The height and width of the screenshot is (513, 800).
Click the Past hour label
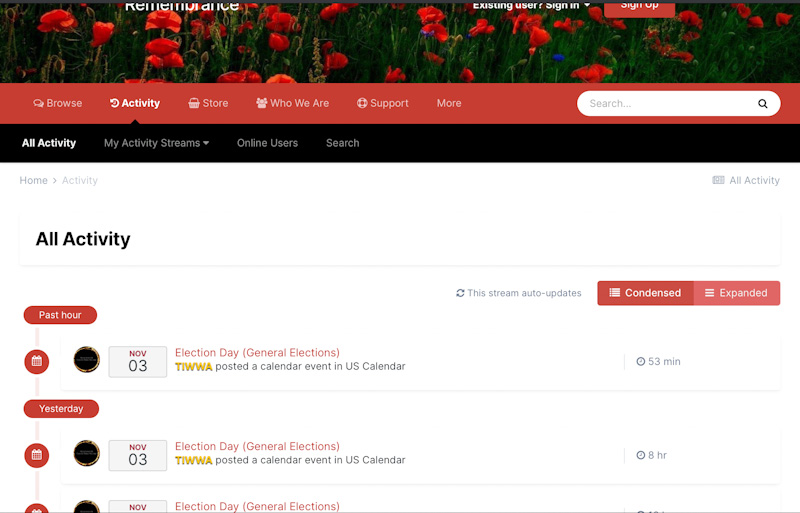[x=60, y=315]
